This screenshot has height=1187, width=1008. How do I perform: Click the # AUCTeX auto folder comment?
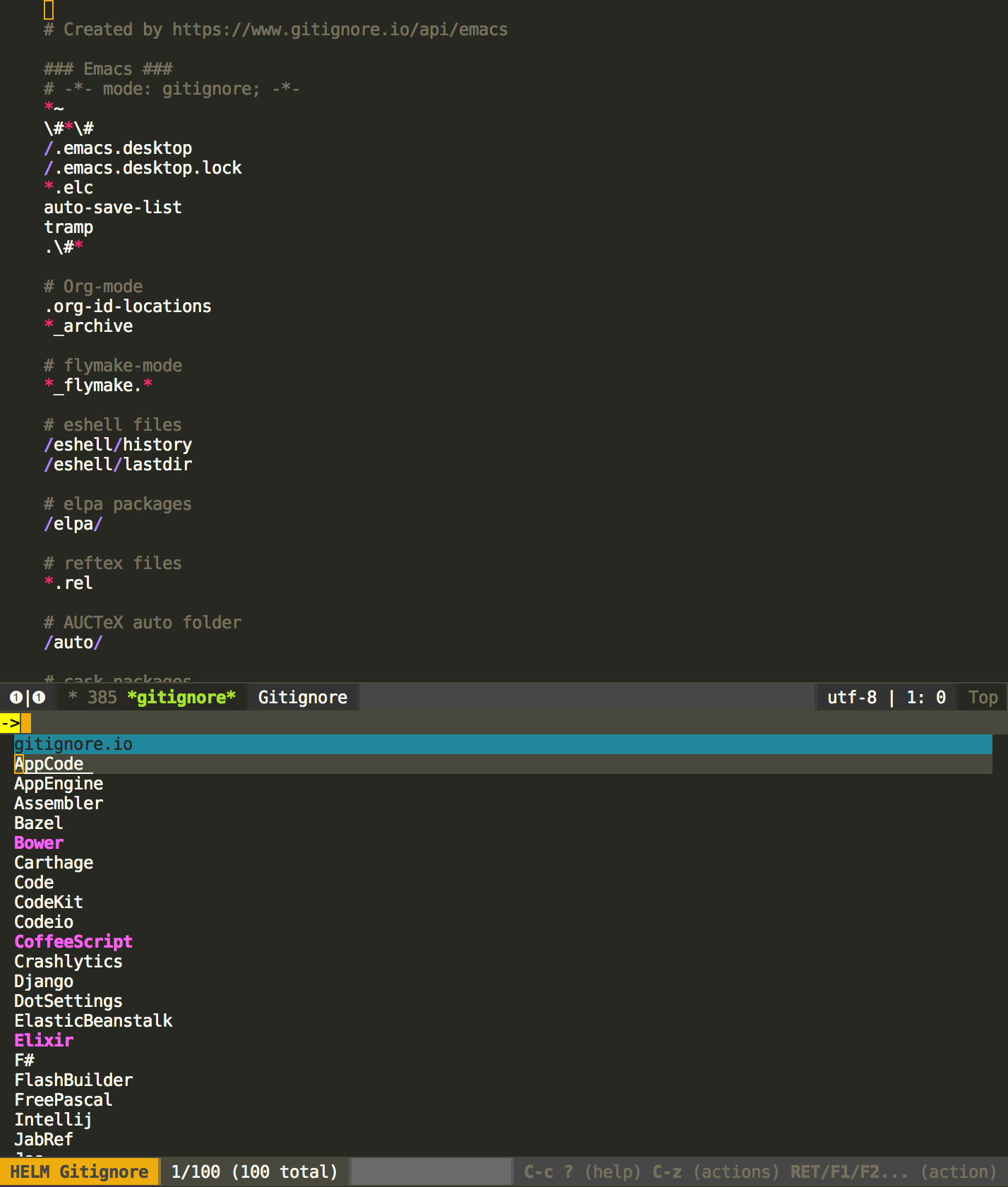click(x=143, y=623)
